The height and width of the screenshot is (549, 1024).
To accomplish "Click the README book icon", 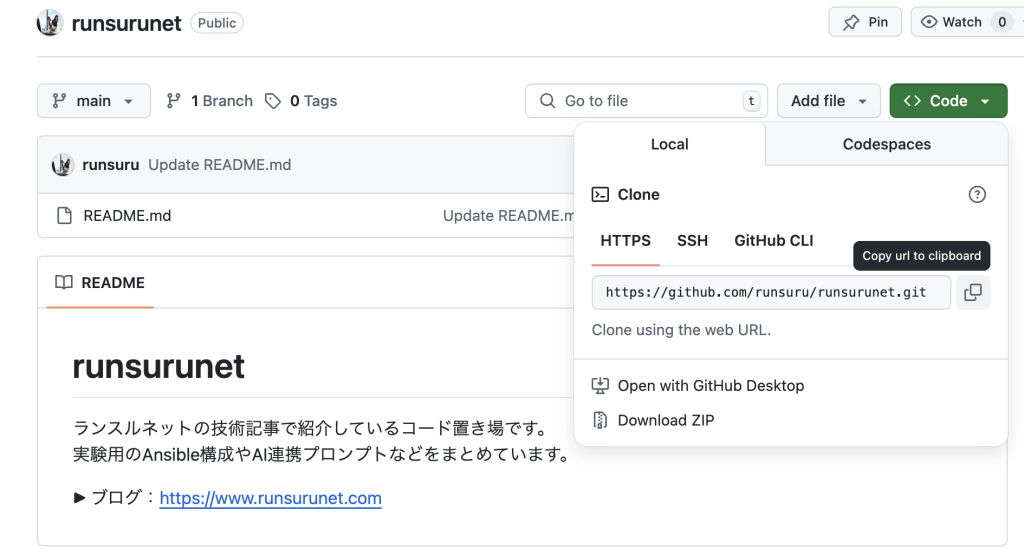I will click(63, 283).
